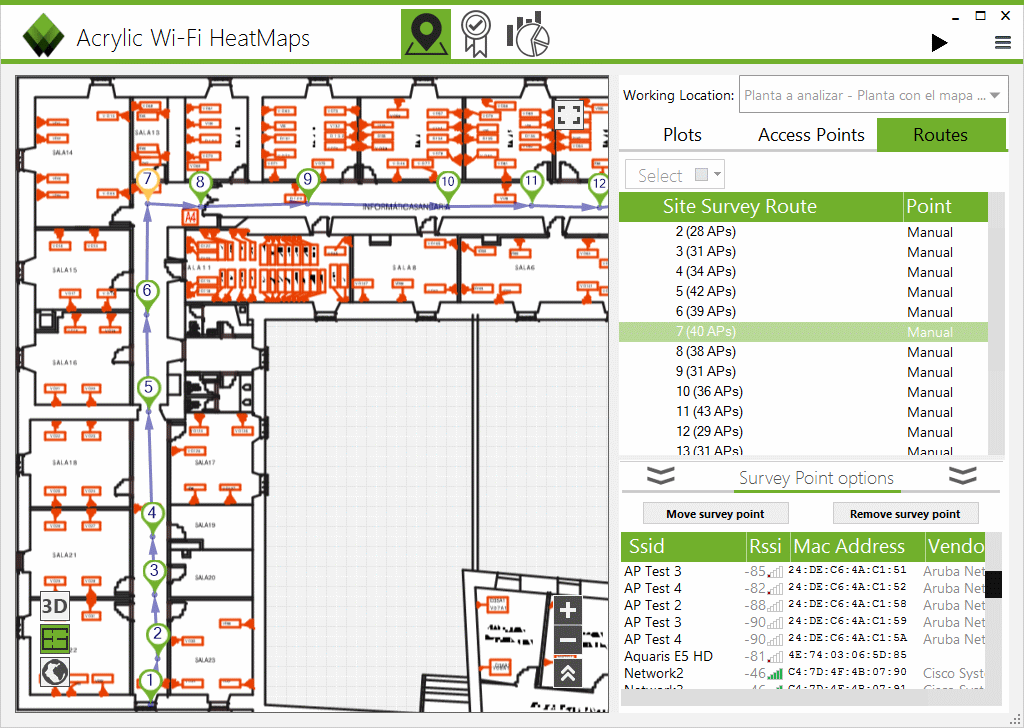Select the Aquaris E5 HD network row
Screen dimensions: 1024x728
[x=803, y=656]
